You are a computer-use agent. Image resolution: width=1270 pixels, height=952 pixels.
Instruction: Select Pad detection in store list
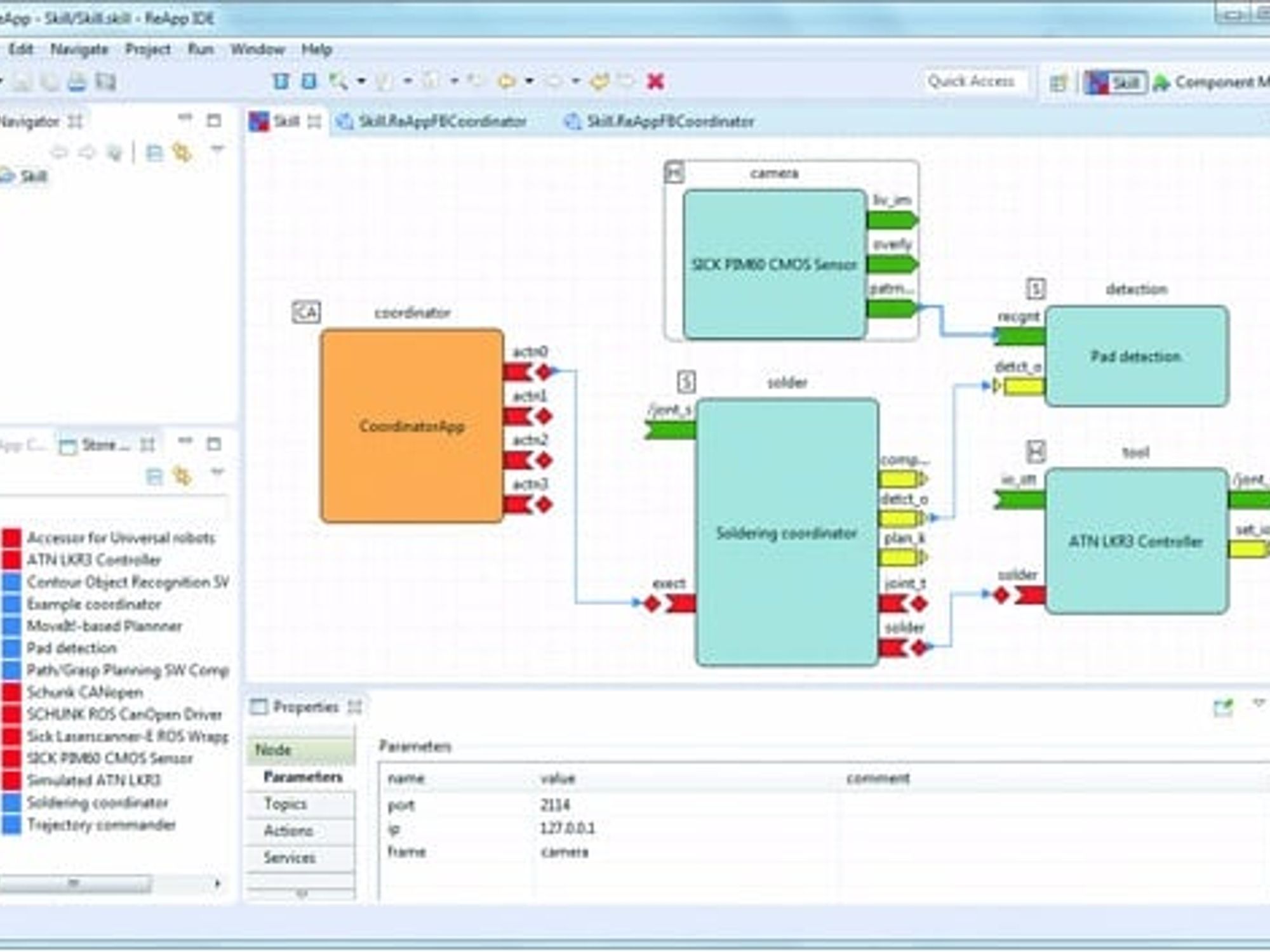(x=60, y=648)
